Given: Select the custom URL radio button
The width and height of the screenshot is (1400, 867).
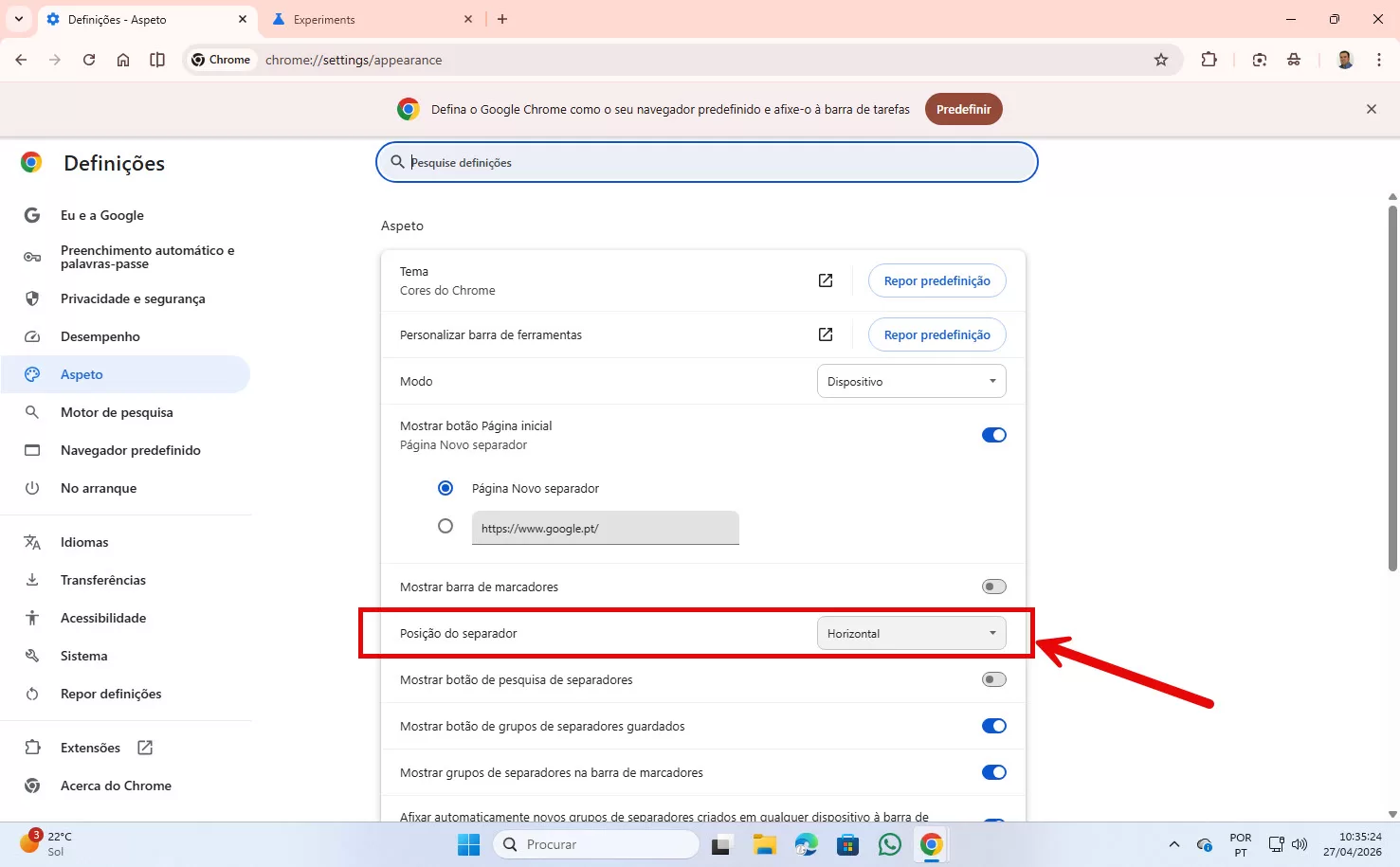Looking at the screenshot, I should tap(445, 526).
